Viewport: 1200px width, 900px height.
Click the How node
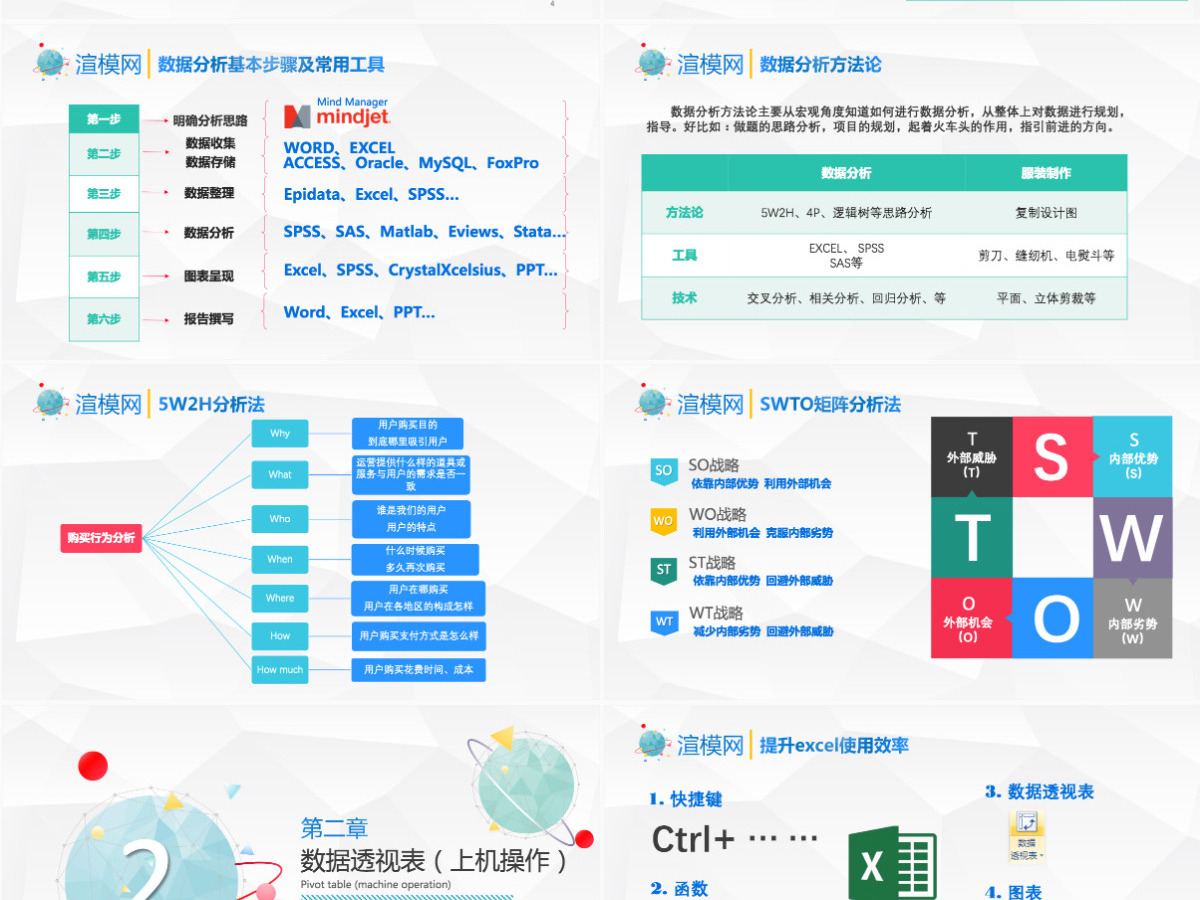coord(280,635)
